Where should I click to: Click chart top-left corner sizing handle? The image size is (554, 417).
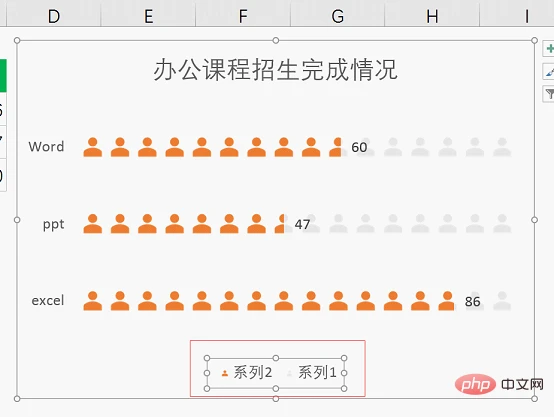[x=17, y=41]
